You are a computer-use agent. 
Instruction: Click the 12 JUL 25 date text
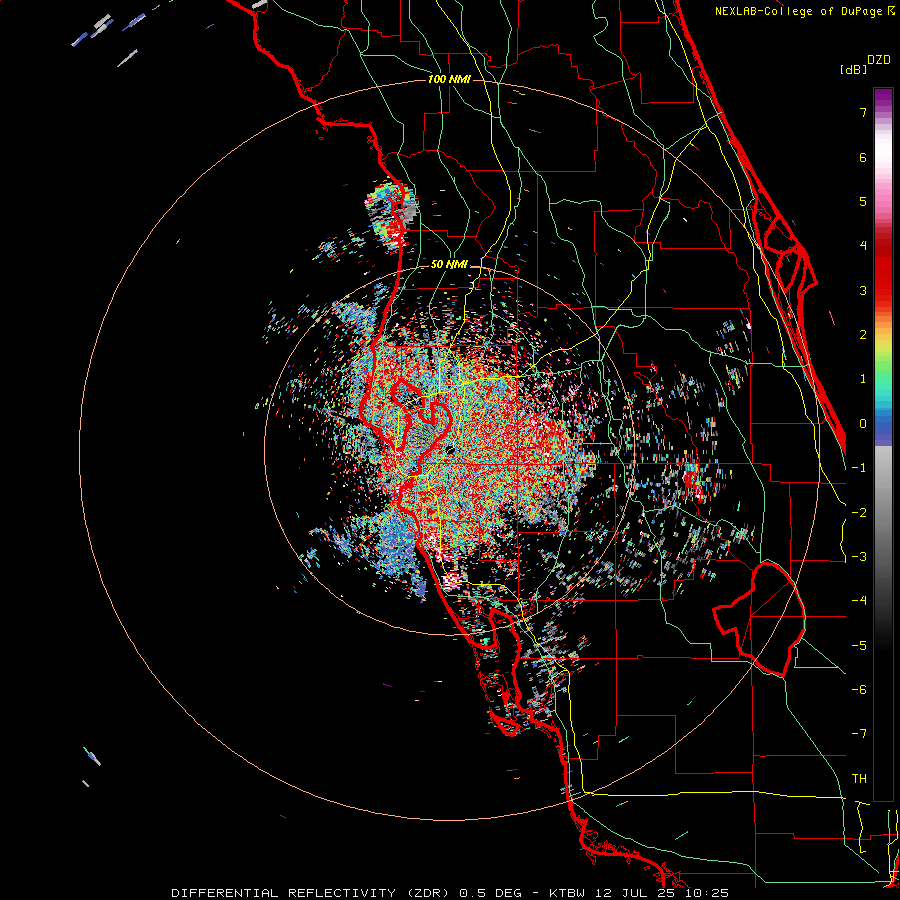click(635, 893)
